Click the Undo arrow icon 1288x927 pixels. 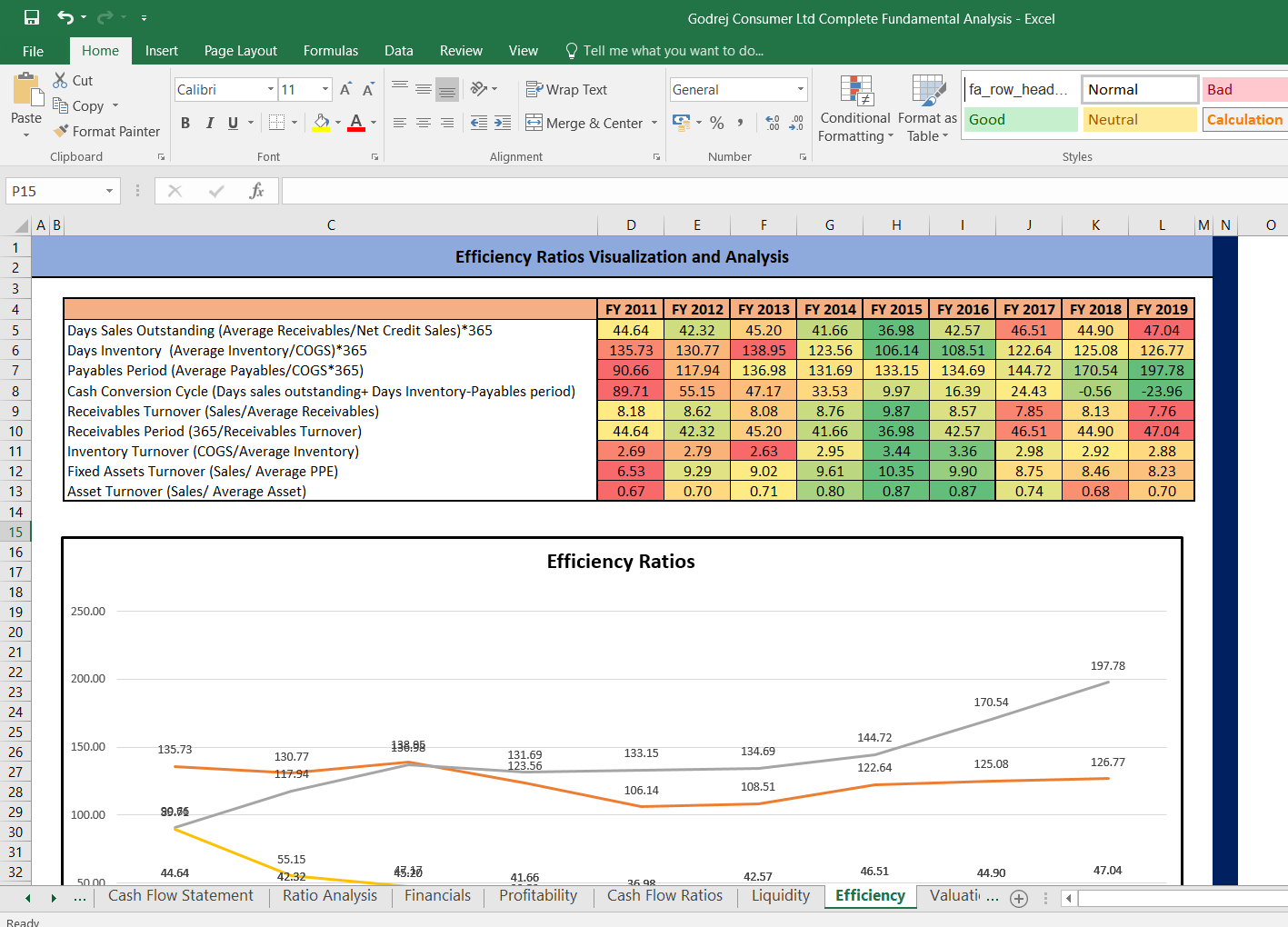pos(65,17)
